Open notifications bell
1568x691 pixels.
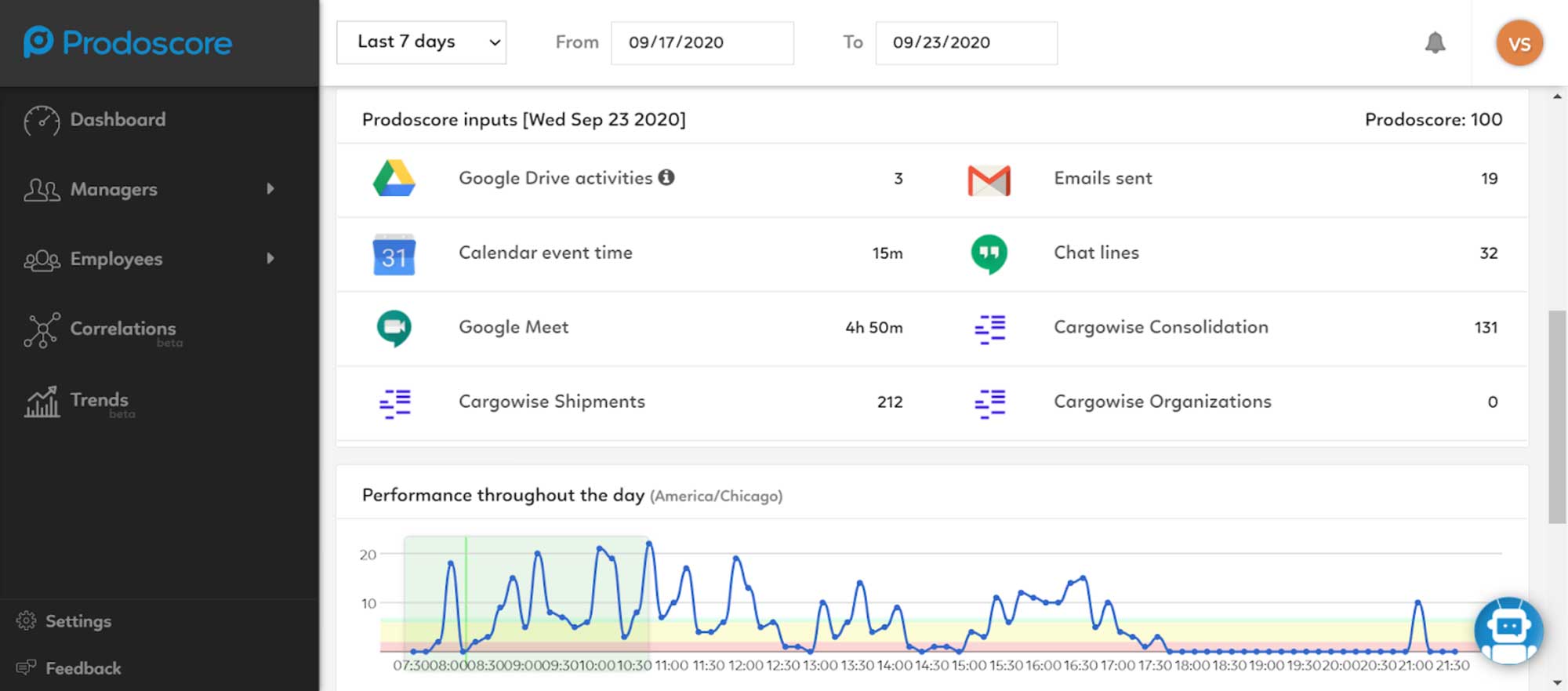(x=1435, y=42)
